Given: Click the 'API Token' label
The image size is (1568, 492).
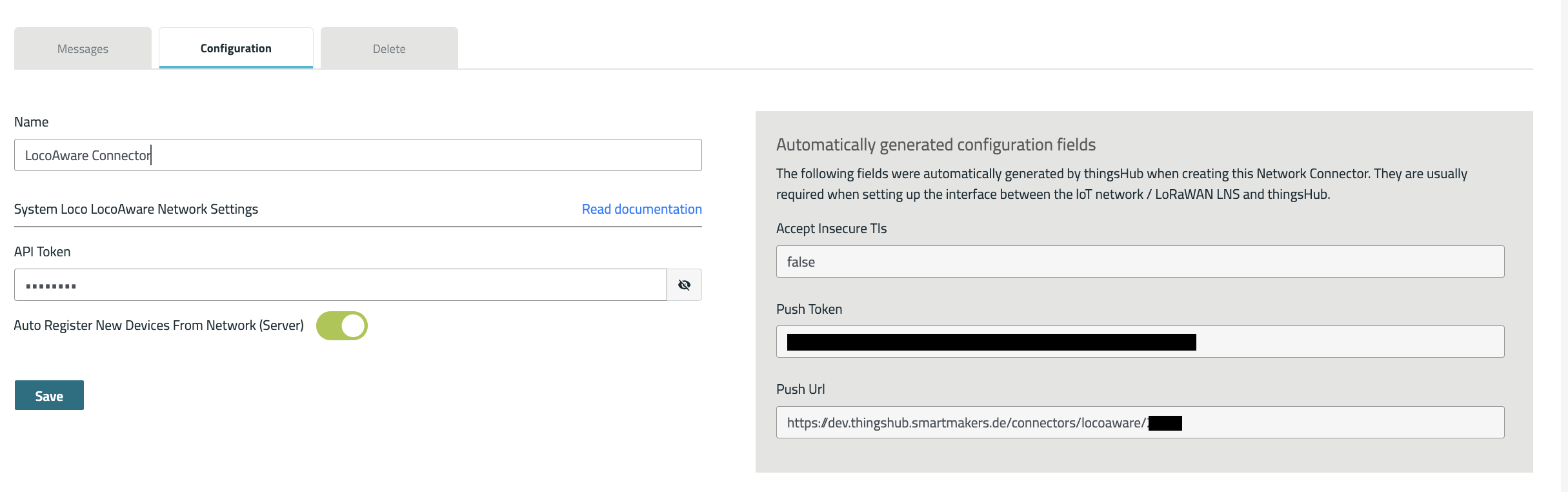Looking at the screenshot, I should point(43,252).
